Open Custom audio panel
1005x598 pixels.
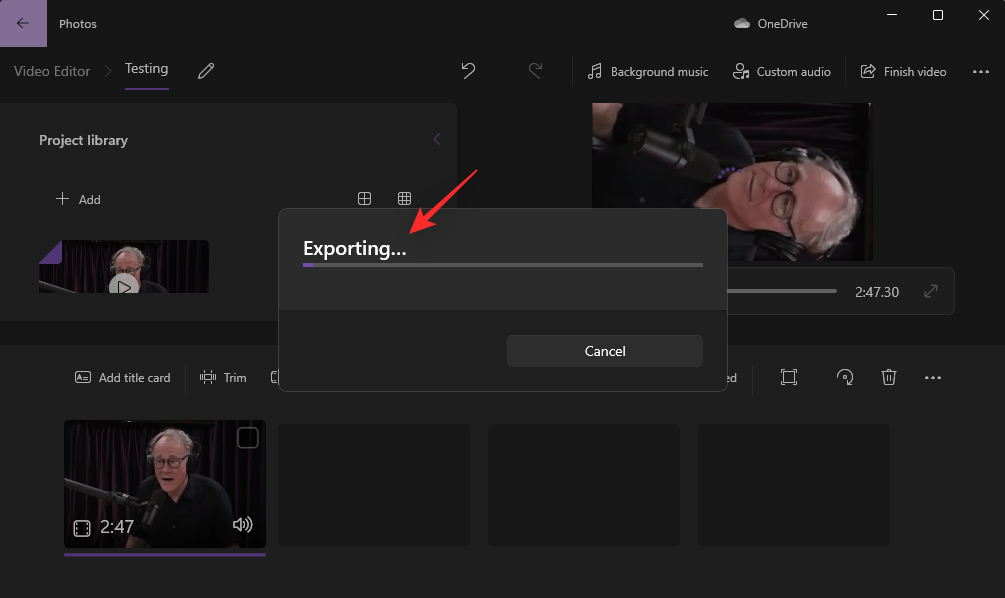[x=781, y=71]
